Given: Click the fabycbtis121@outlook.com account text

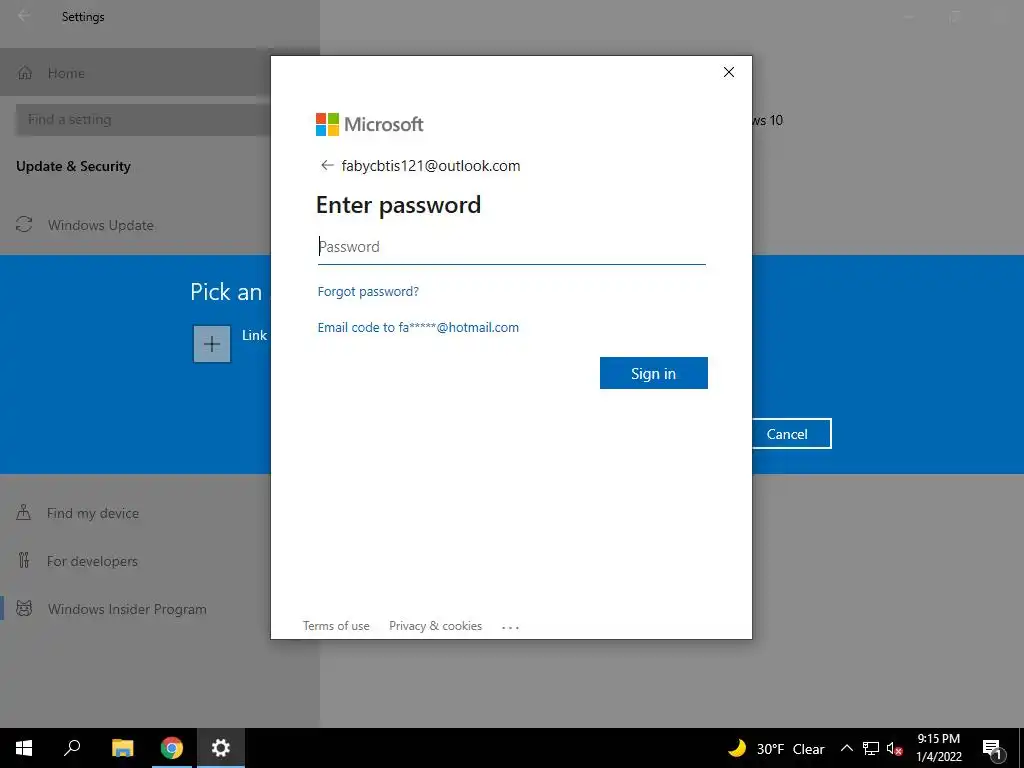Looking at the screenshot, I should tap(431, 166).
